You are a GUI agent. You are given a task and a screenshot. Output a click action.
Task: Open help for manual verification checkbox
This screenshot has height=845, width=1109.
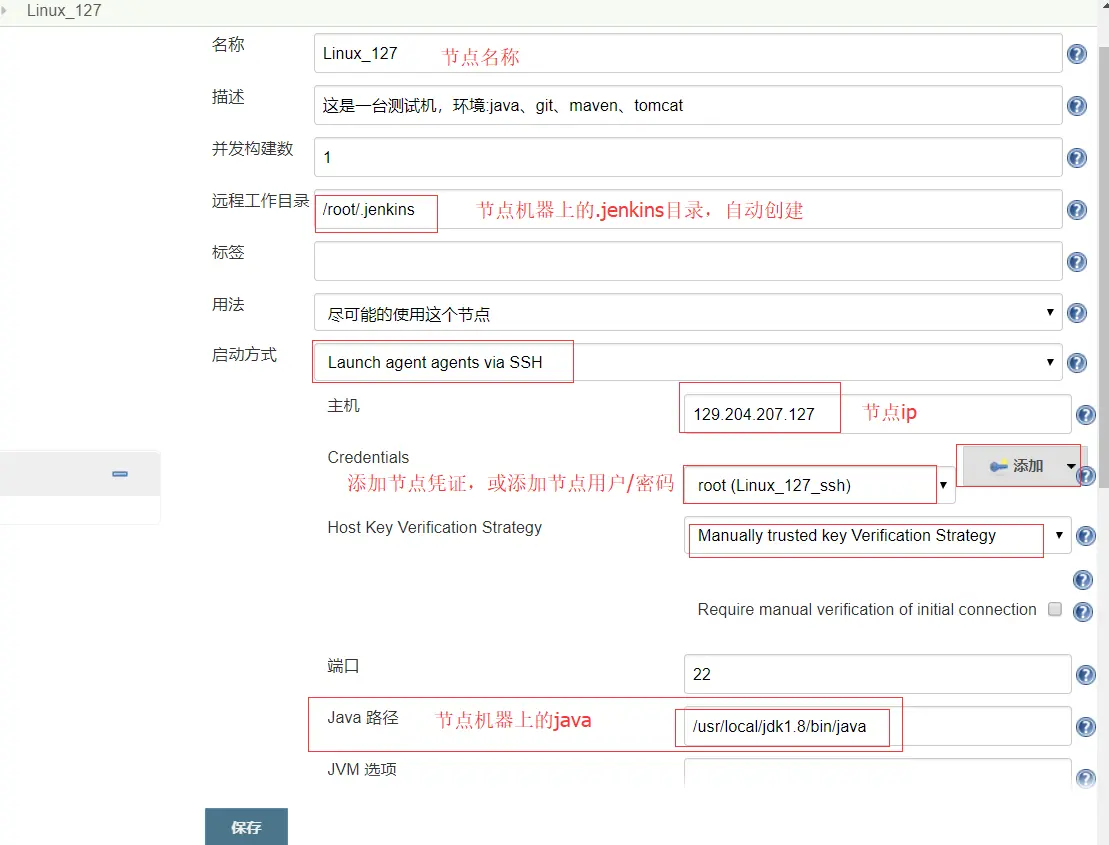[x=1083, y=612]
